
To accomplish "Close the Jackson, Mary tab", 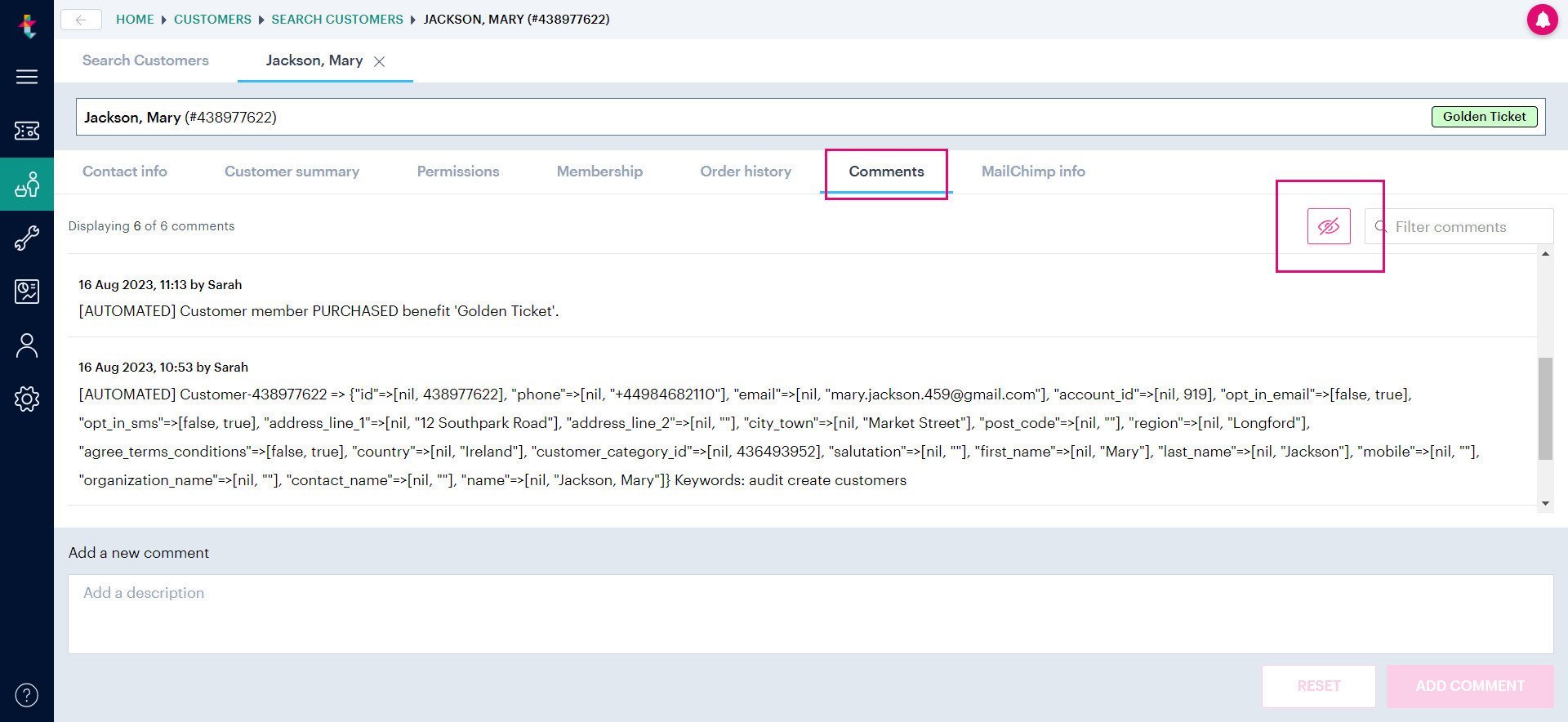I will click(x=379, y=61).
